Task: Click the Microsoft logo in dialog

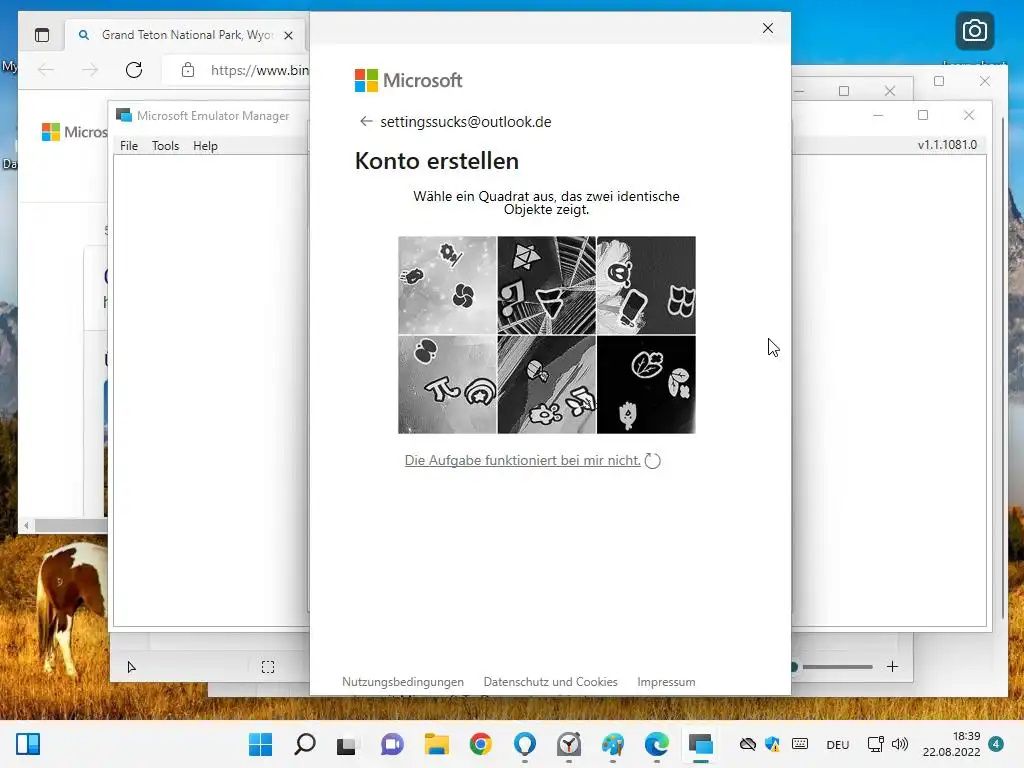Action: pos(408,80)
